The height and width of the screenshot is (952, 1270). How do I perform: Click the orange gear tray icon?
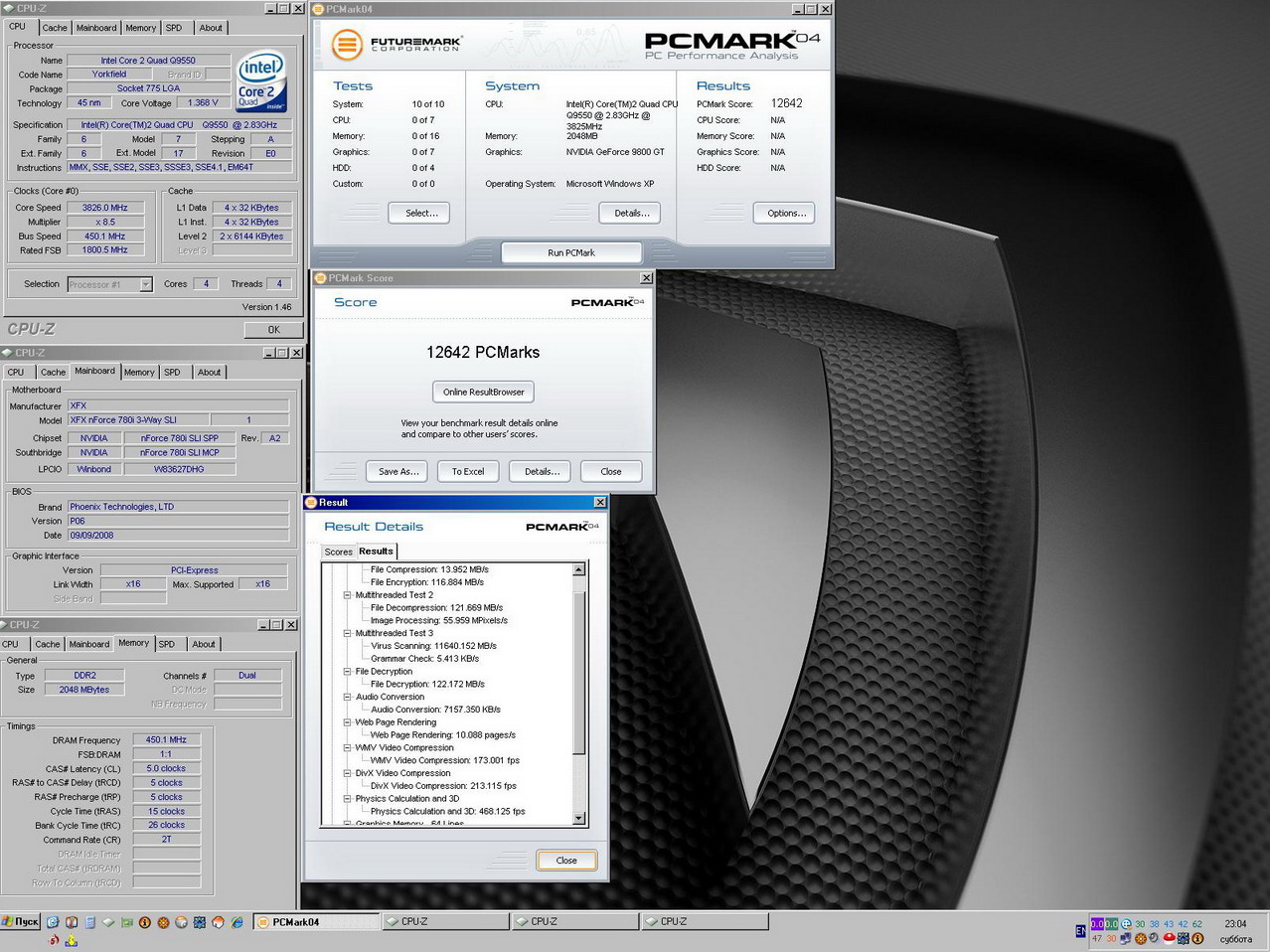[x=1141, y=938]
